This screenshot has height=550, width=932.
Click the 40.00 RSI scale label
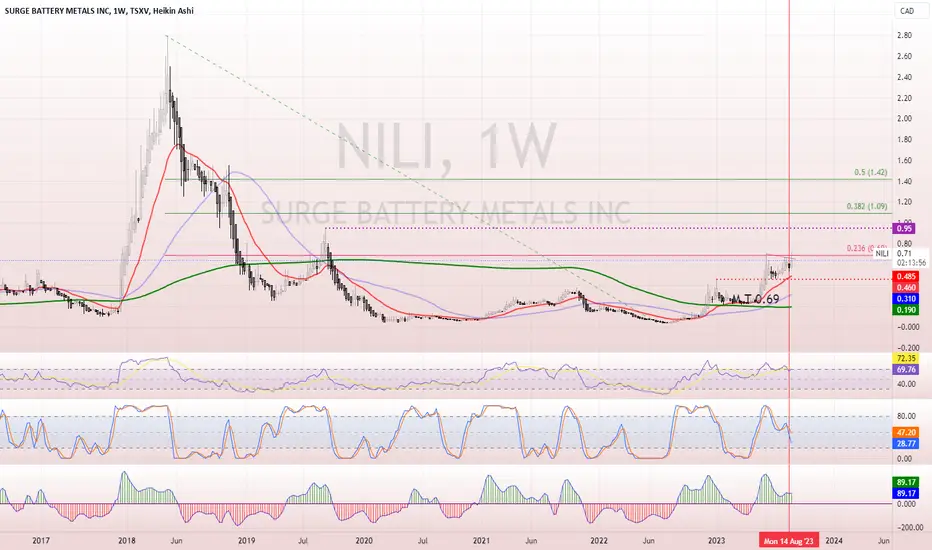906,384
